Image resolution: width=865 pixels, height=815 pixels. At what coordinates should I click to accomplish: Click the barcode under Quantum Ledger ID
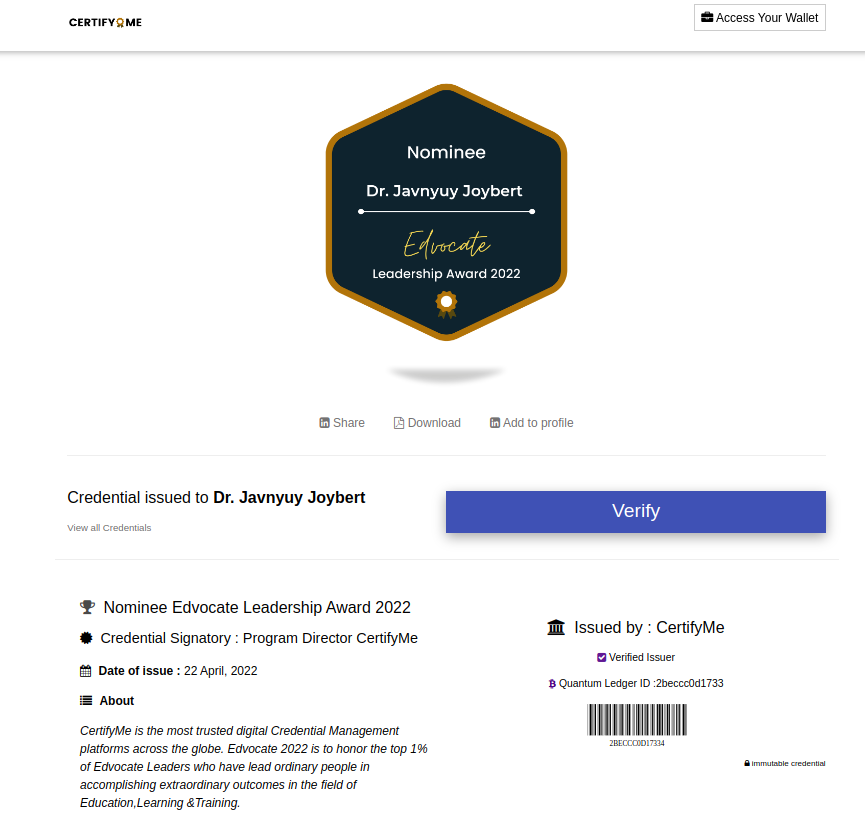pos(636,719)
